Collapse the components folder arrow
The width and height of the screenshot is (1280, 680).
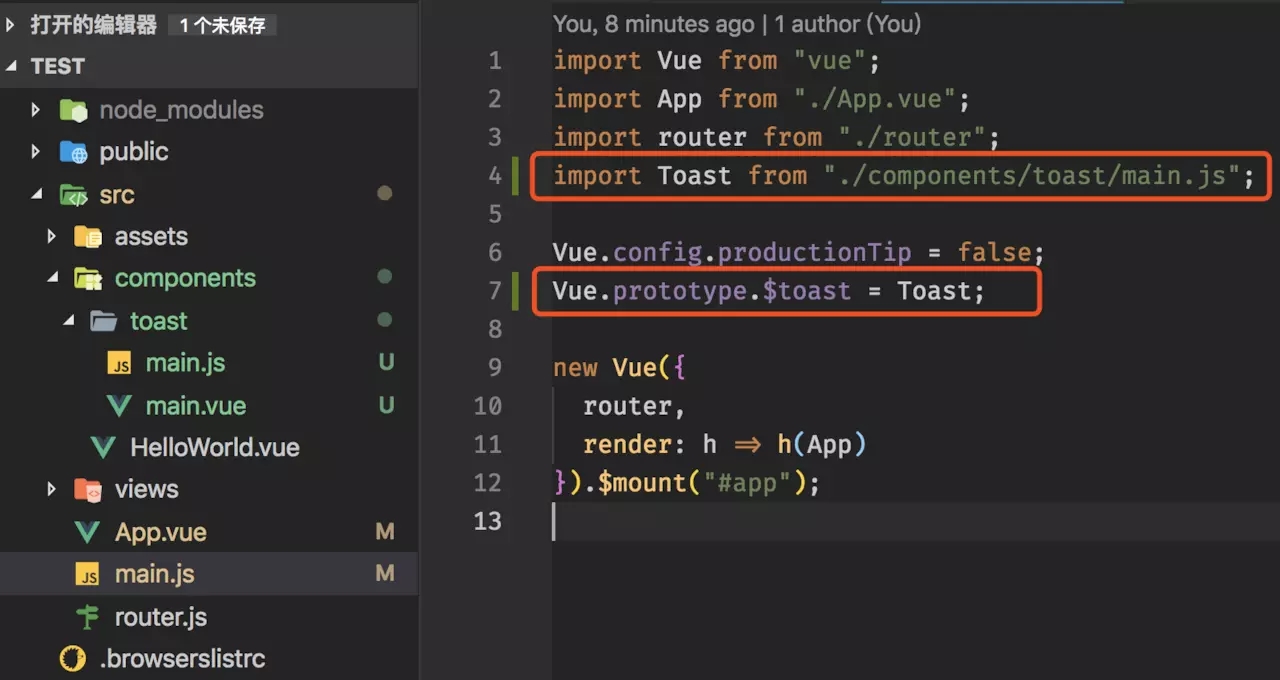pos(52,278)
